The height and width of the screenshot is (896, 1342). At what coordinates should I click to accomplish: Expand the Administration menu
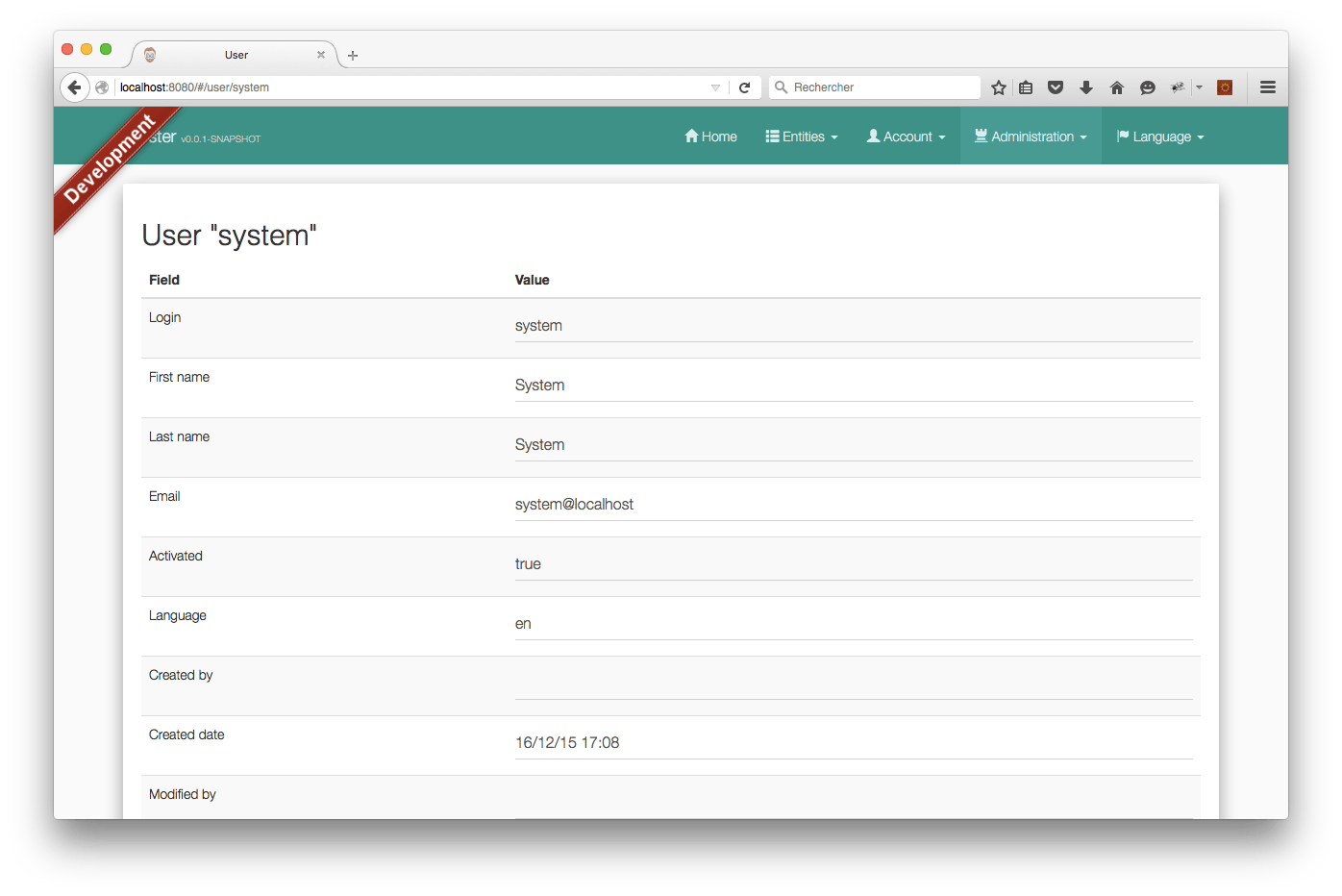coord(1030,136)
